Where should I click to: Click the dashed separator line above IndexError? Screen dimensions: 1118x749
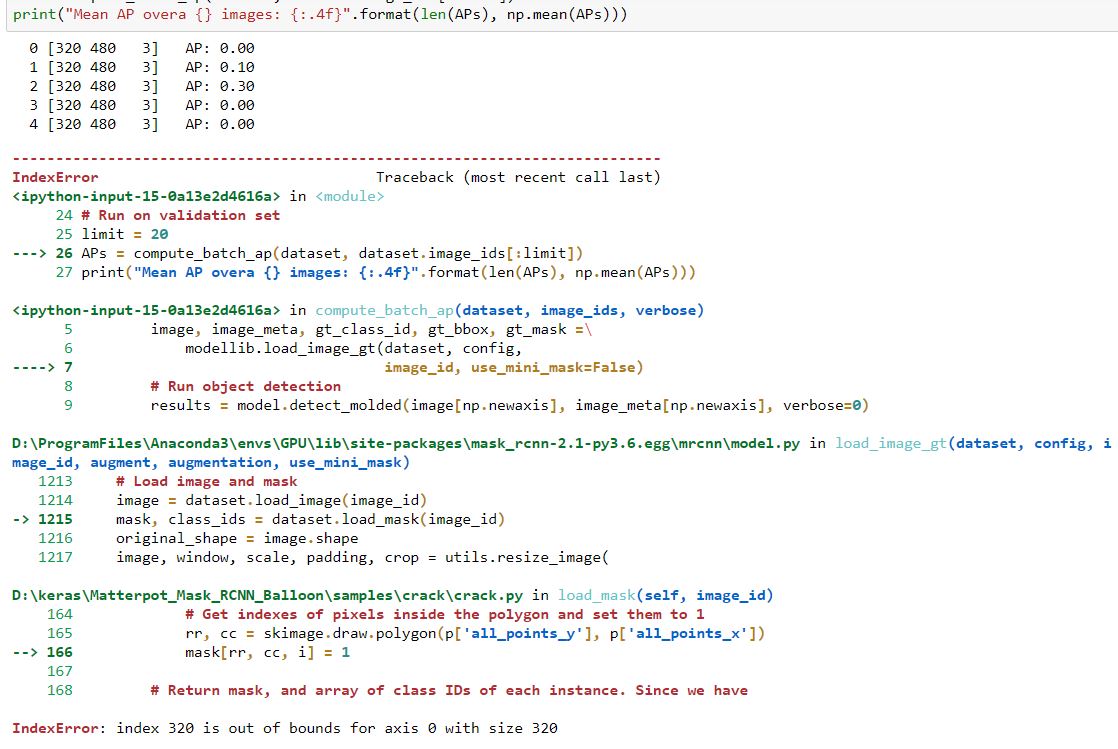[337, 158]
